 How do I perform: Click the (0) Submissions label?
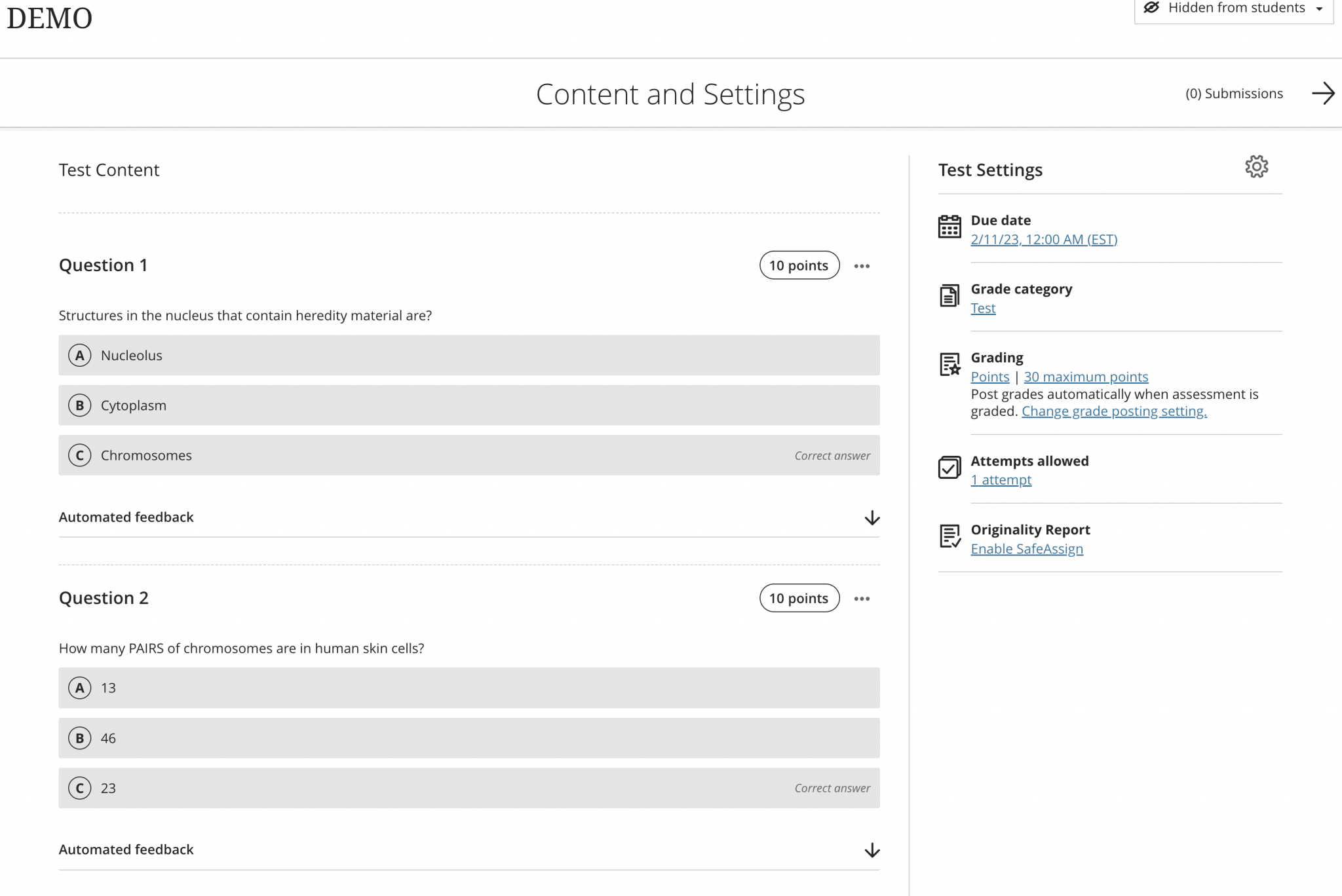(x=1234, y=94)
